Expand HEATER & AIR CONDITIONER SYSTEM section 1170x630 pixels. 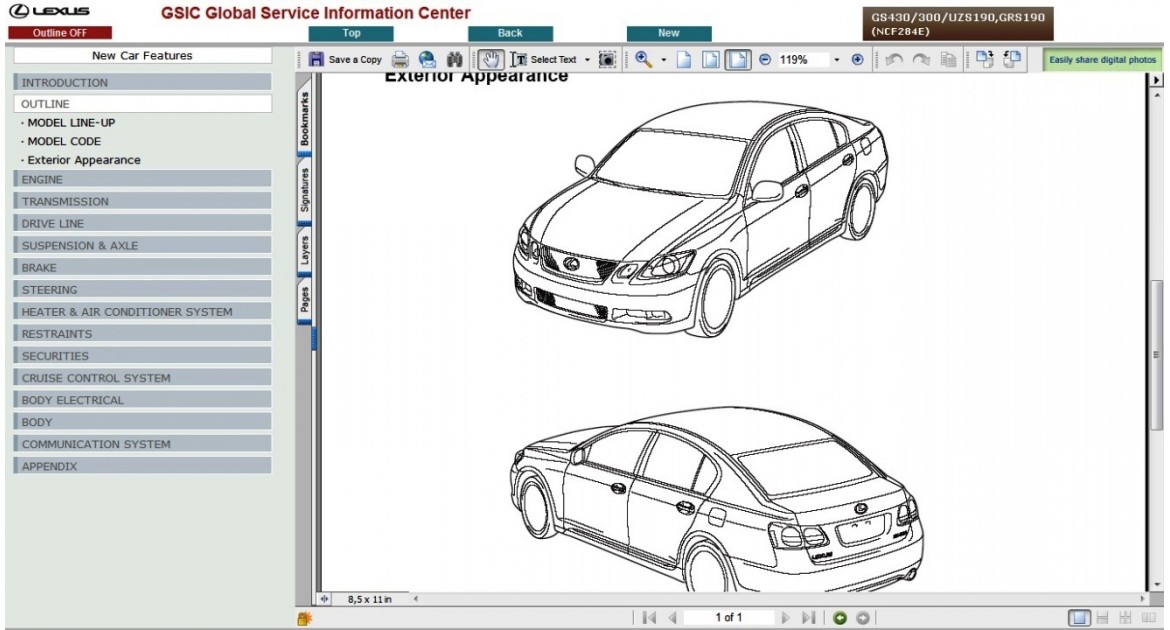(x=142, y=311)
